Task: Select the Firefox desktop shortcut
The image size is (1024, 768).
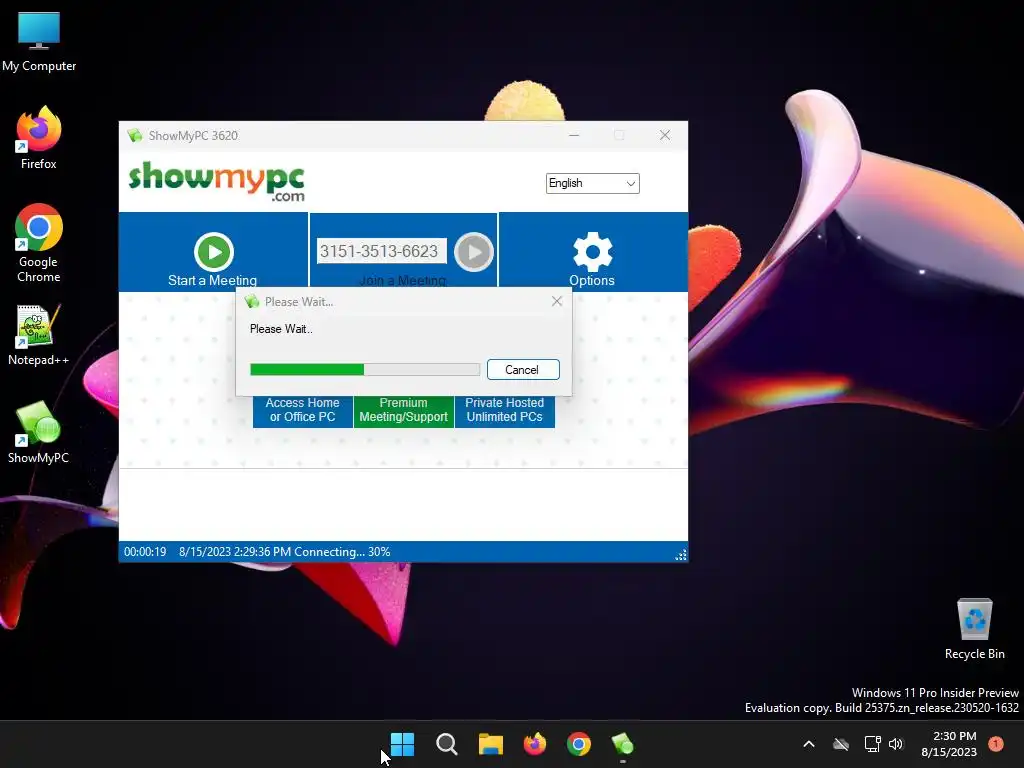Action: click(39, 138)
